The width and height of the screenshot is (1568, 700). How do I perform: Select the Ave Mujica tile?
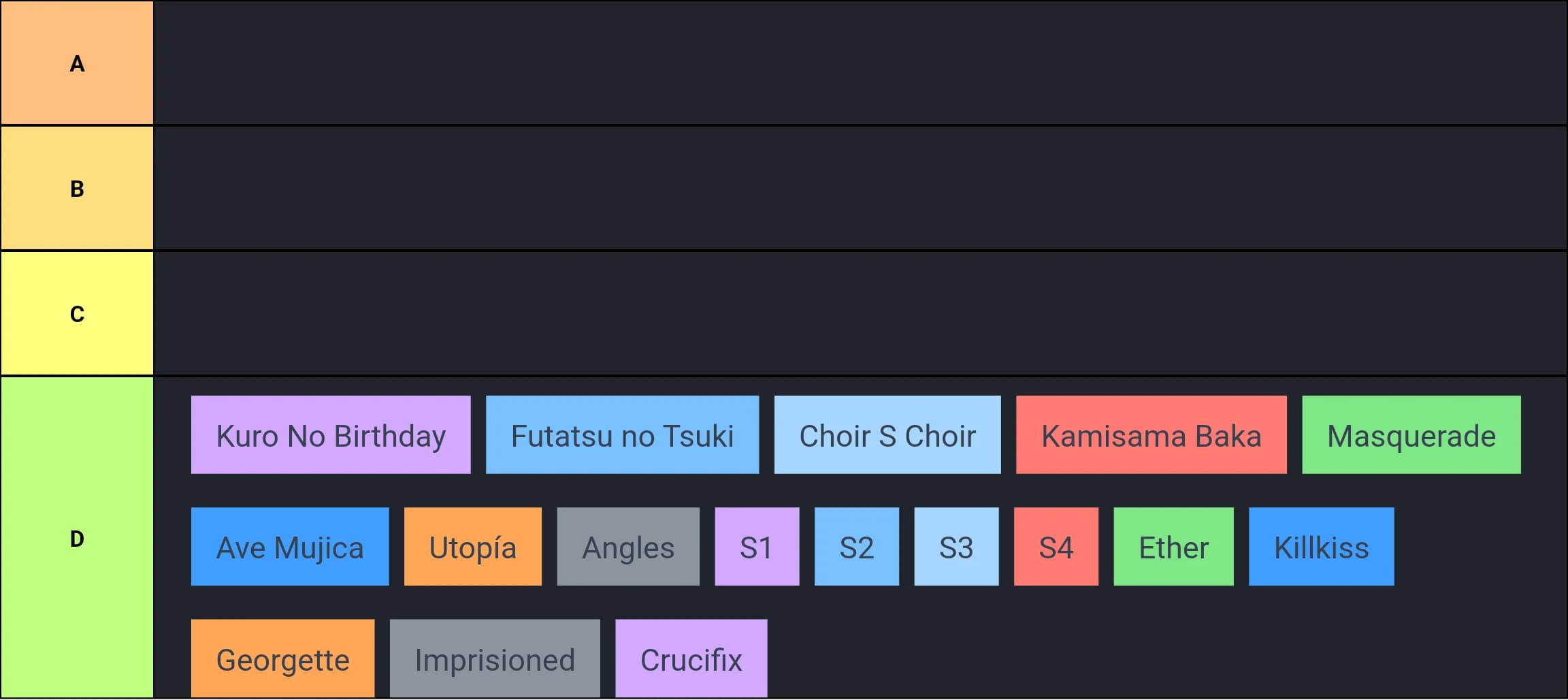coord(290,546)
